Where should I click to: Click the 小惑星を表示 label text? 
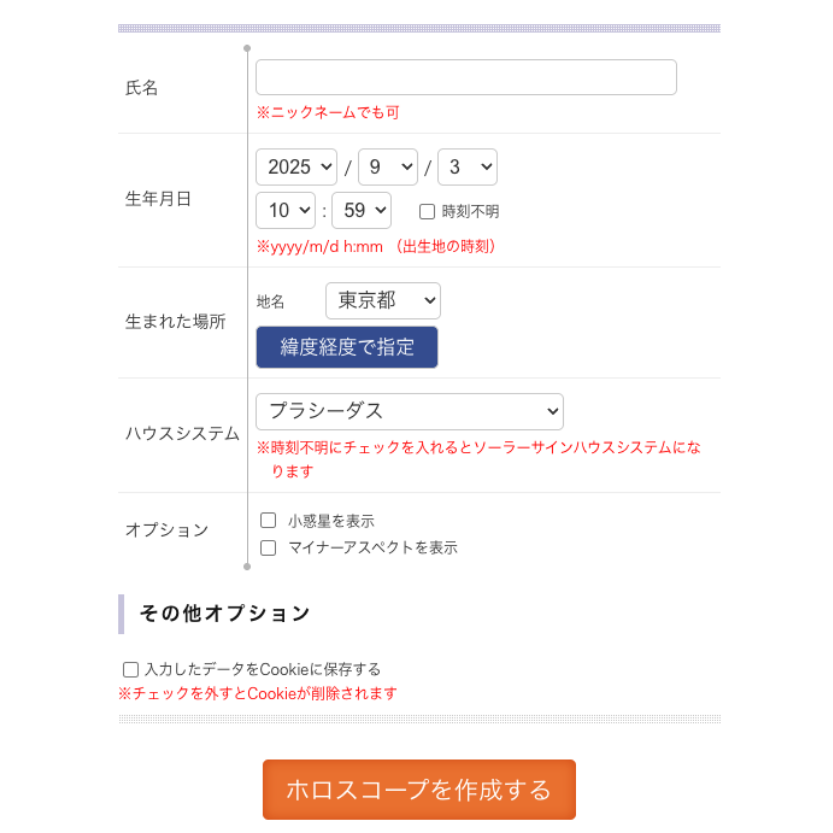(x=332, y=521)
